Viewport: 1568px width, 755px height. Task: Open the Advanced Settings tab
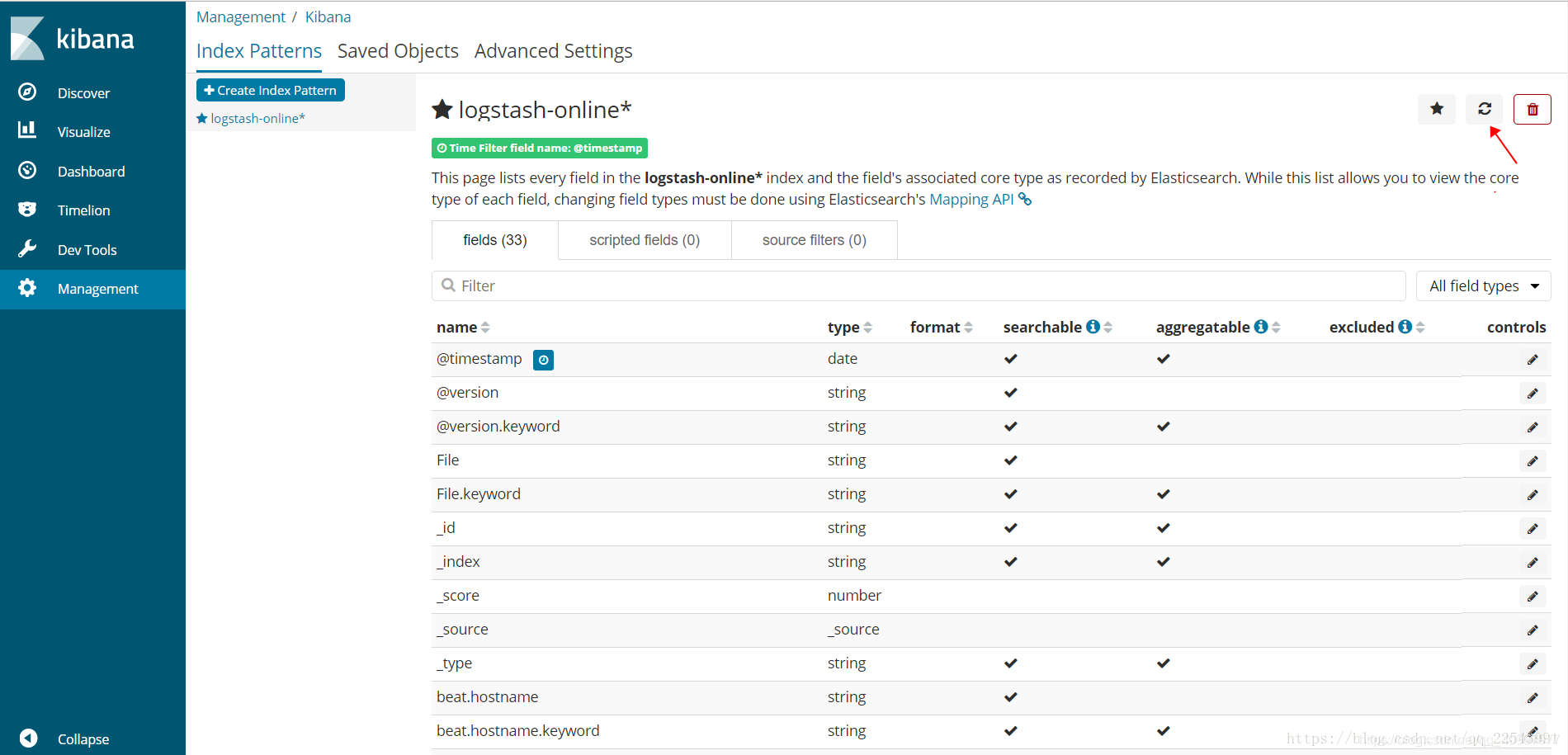click(554, 51)
